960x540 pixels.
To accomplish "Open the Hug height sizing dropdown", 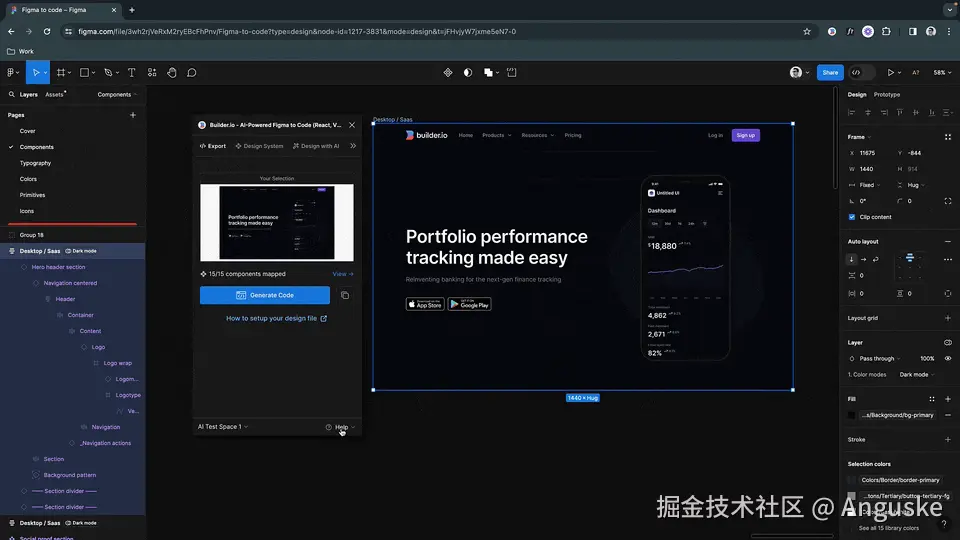I will pyautogui.click(x=911, y=185).
